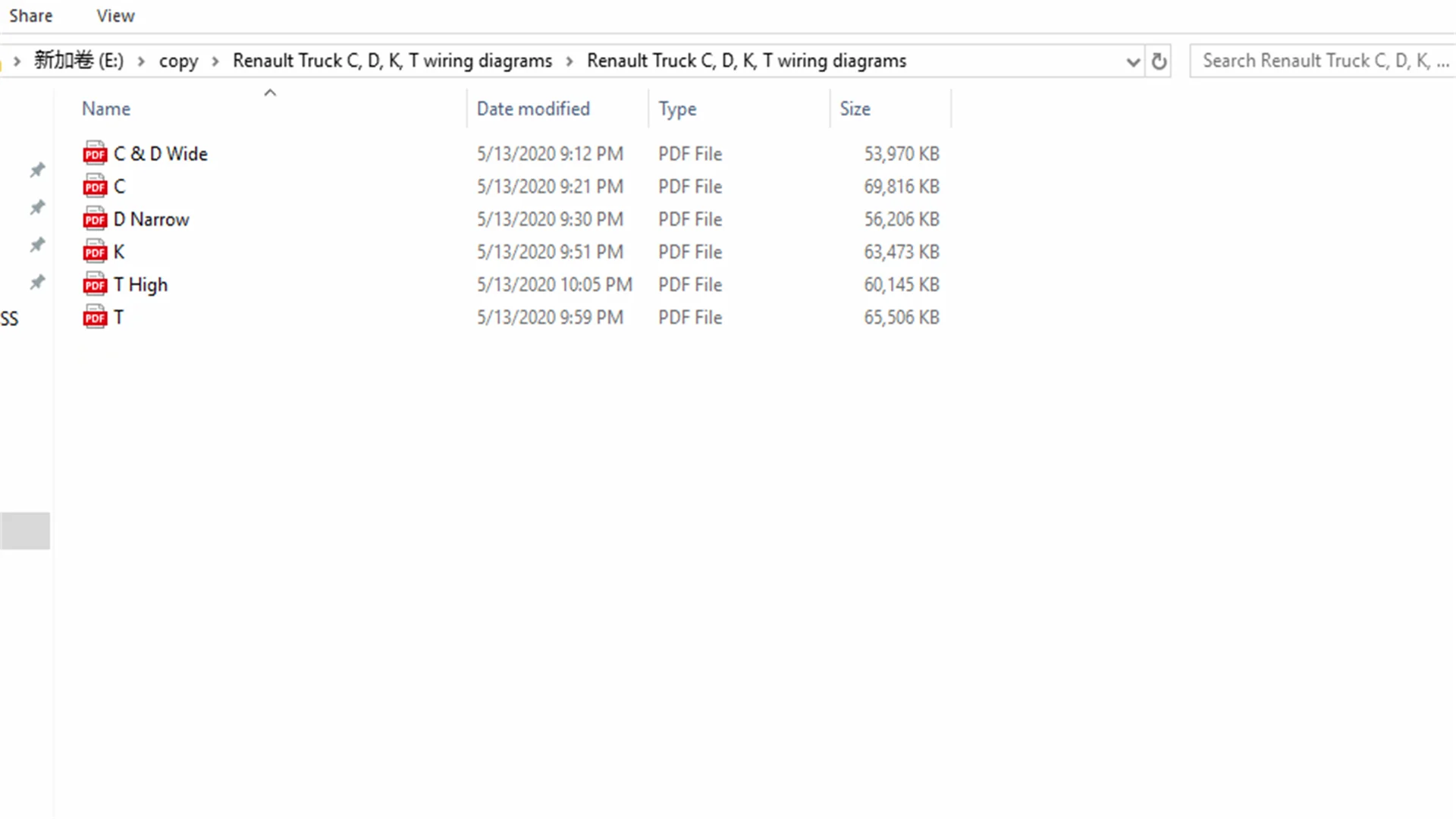Click the Search Renault Truck box
This screenshot has height=819, width=1456.
[x=1323, y=61]
